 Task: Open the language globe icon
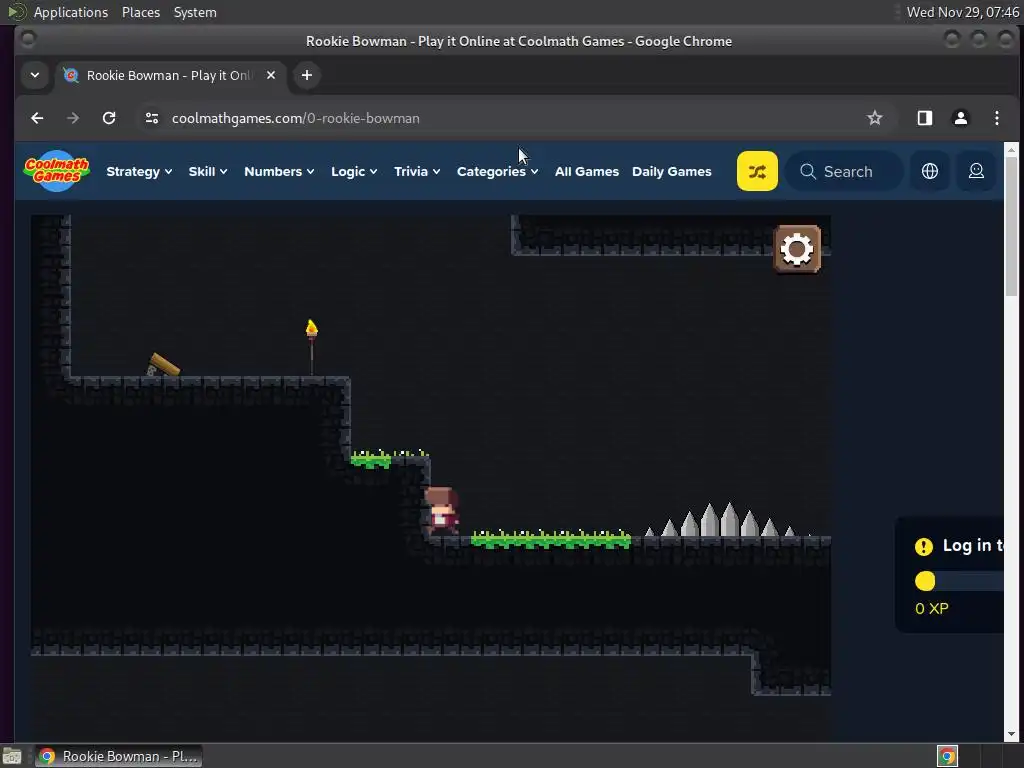tap(929, 171)
